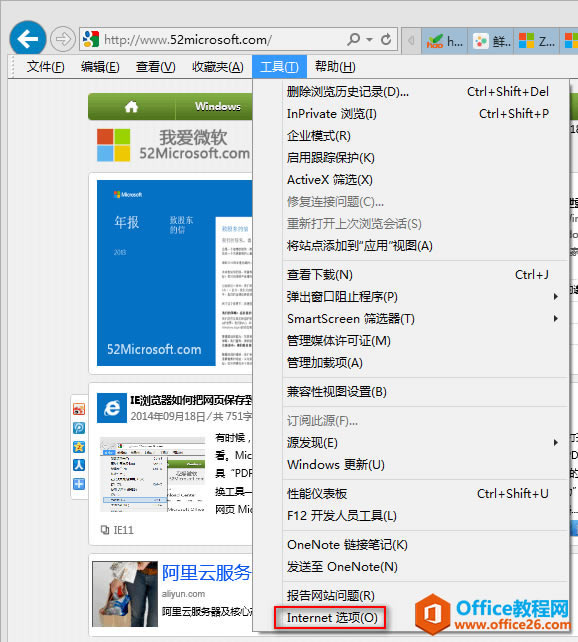Open the address bar search dropdown arrow
The height and width of the screenshot is (642, 578).
pyautogui.click(x=369, y=40)
